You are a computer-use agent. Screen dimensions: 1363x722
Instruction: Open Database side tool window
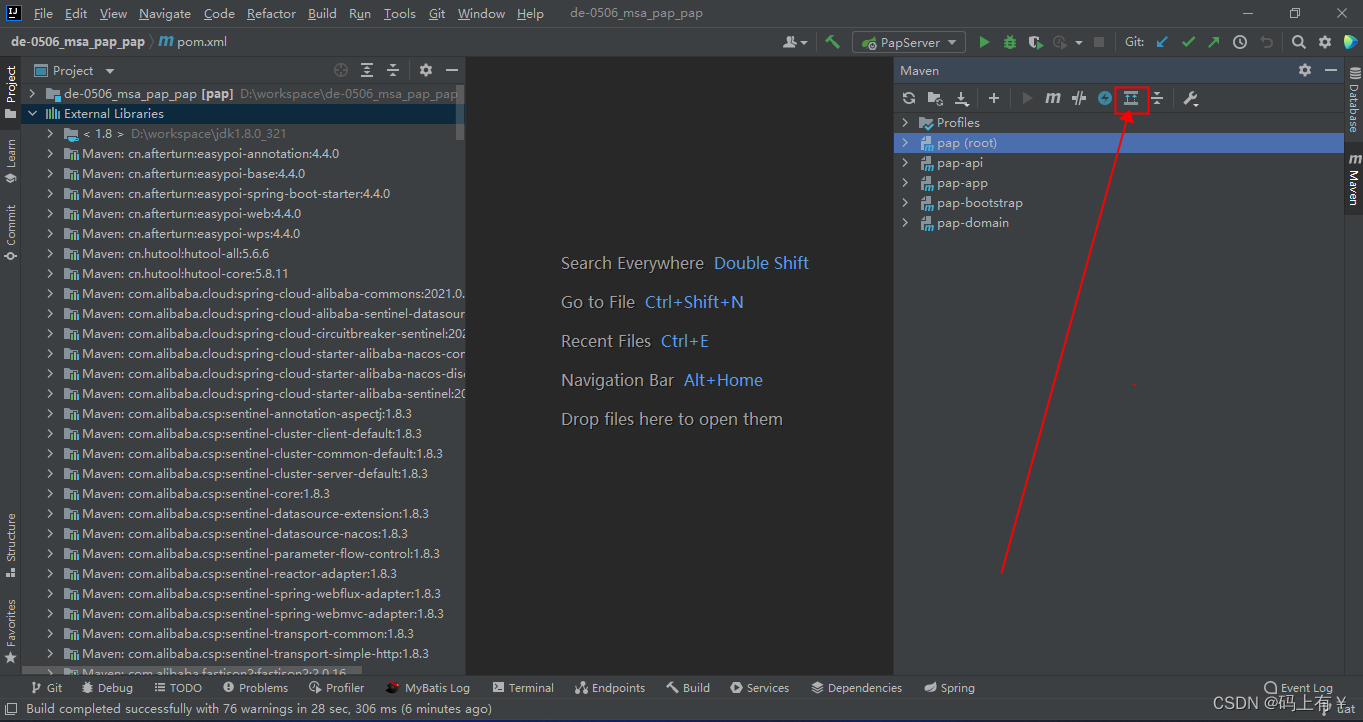1353,101
